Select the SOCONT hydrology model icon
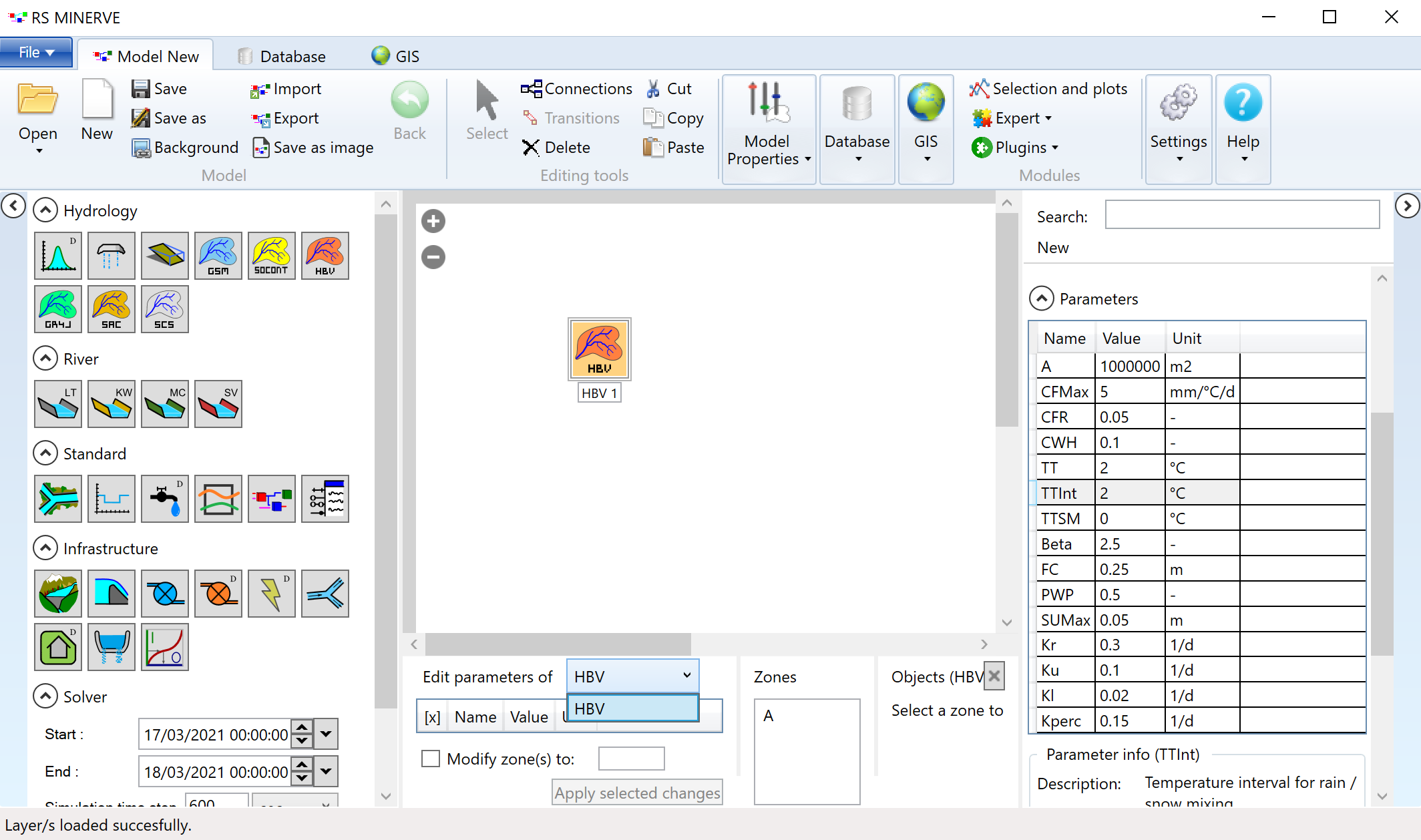The height and width of the screenshot is (840, 1421). point(272,256)
